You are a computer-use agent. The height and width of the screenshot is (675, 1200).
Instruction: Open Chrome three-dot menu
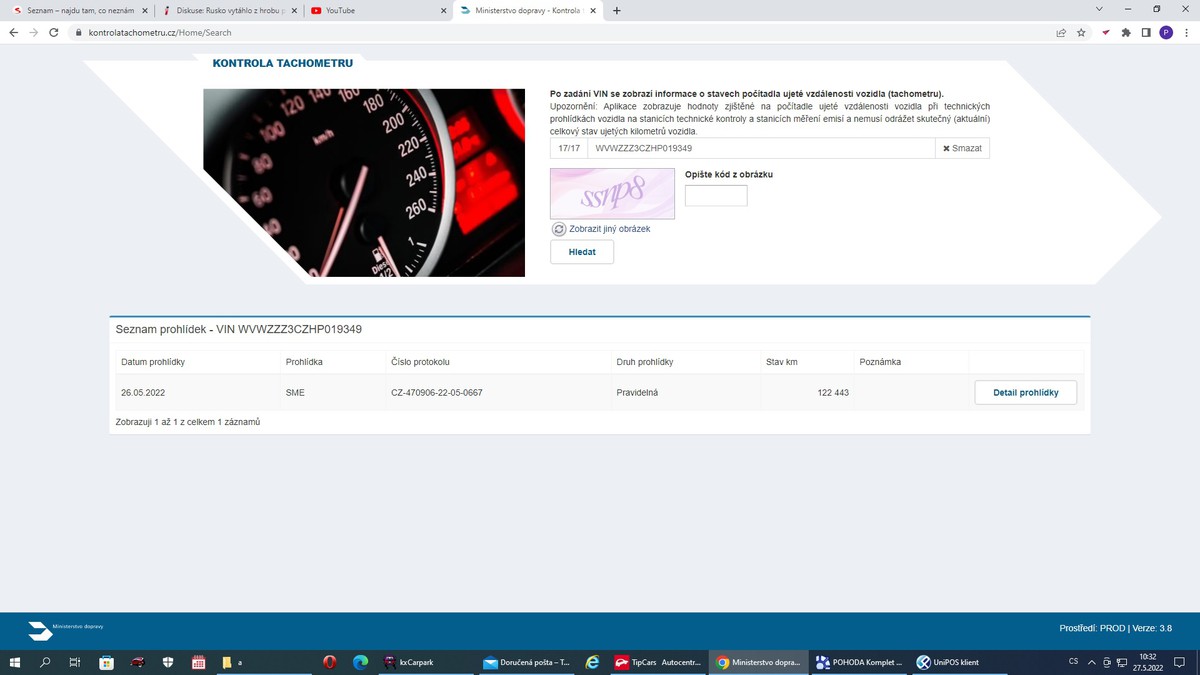tap(1186, 32)
